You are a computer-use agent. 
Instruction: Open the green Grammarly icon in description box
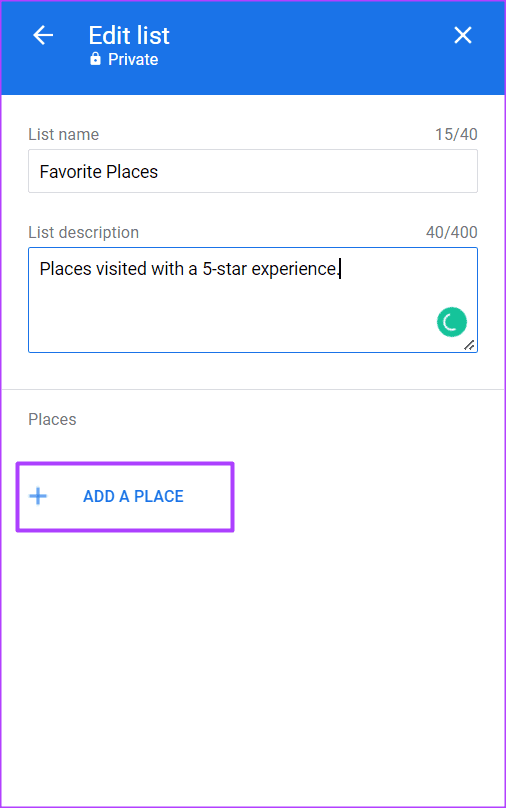click(451, 322)
